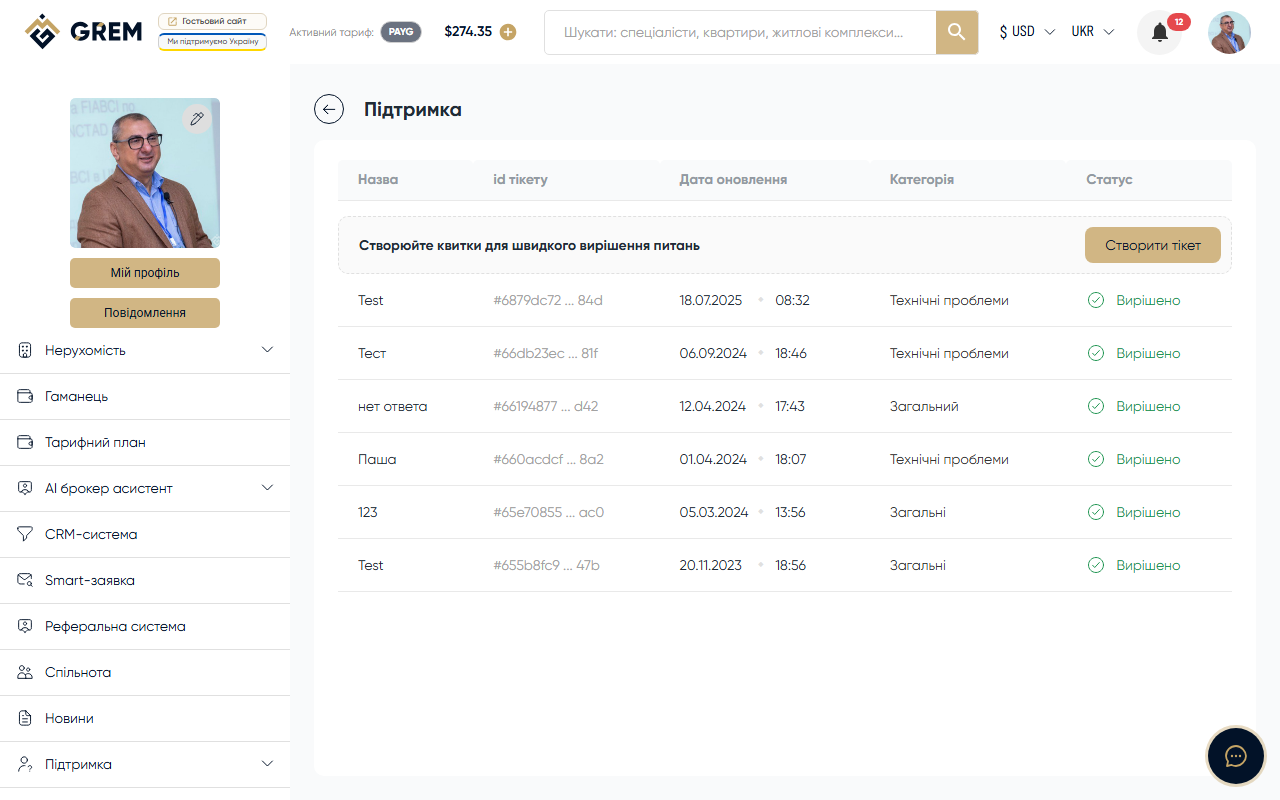
Task: Collapse the Підтримка sidebar section chevron
Action: [x=267, y=763]
